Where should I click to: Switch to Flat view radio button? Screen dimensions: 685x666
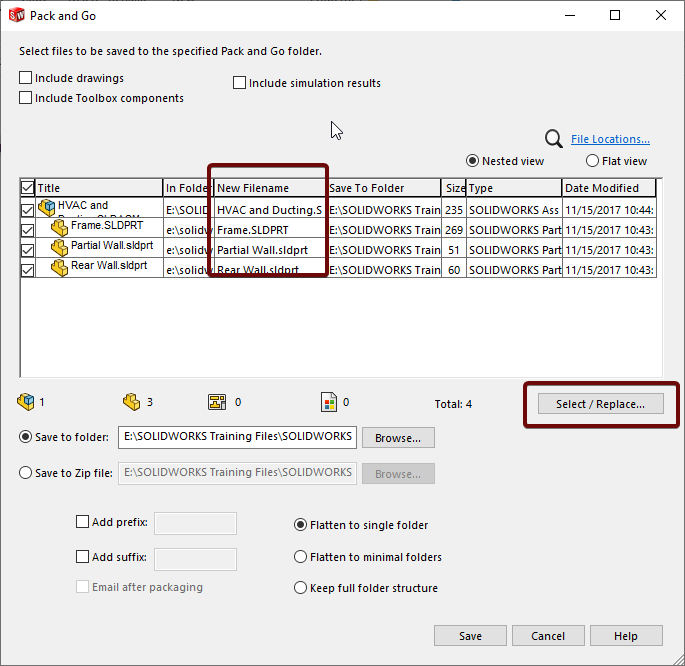coord(592,161)
